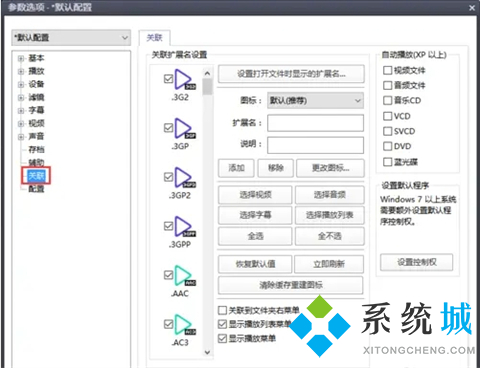Expand the 设备 tree node
This screenshot has width=480, height=368.
(x=21, y=84)
